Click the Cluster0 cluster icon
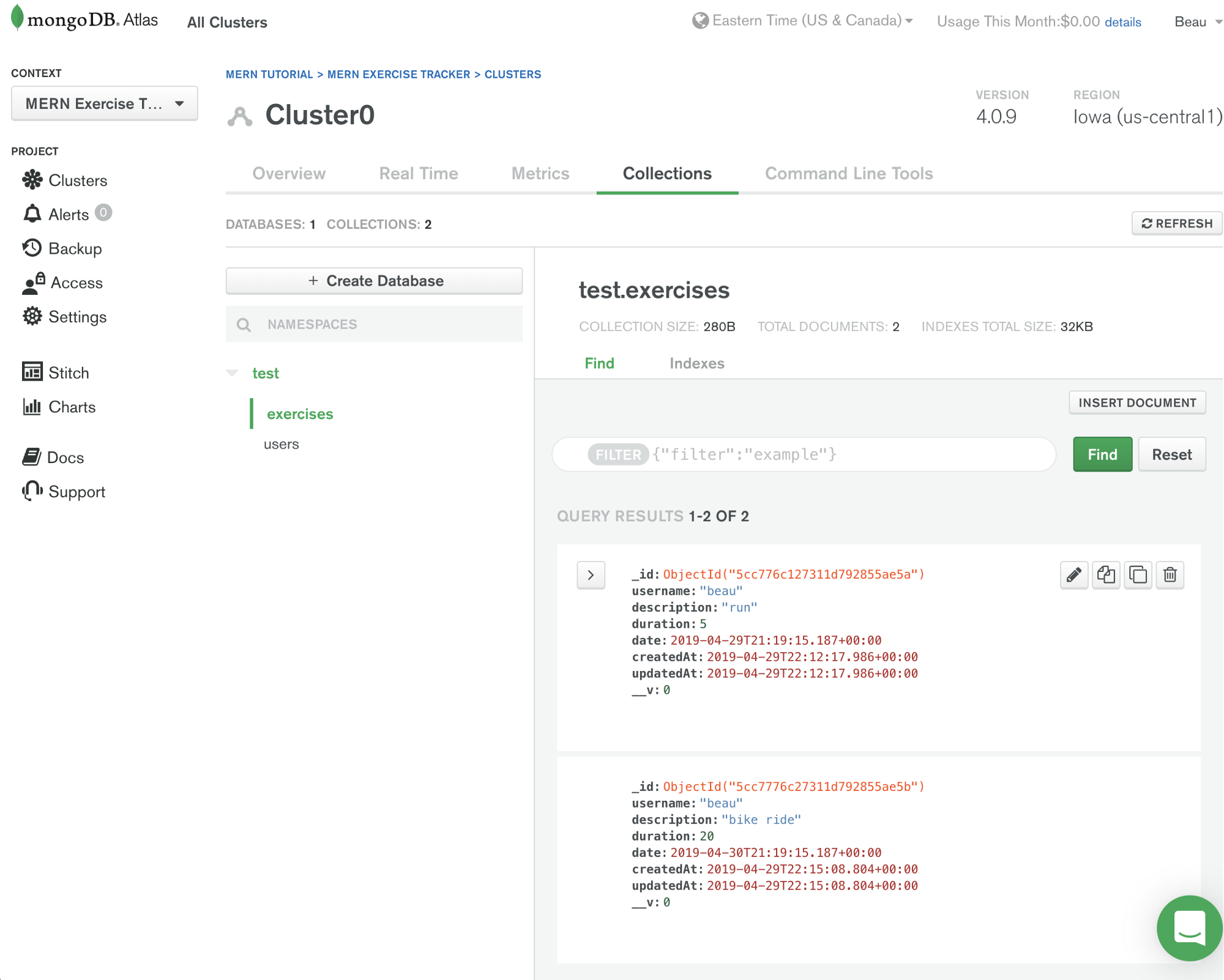The height and width of the screenshot is (980, 1224). coord(240,116)
